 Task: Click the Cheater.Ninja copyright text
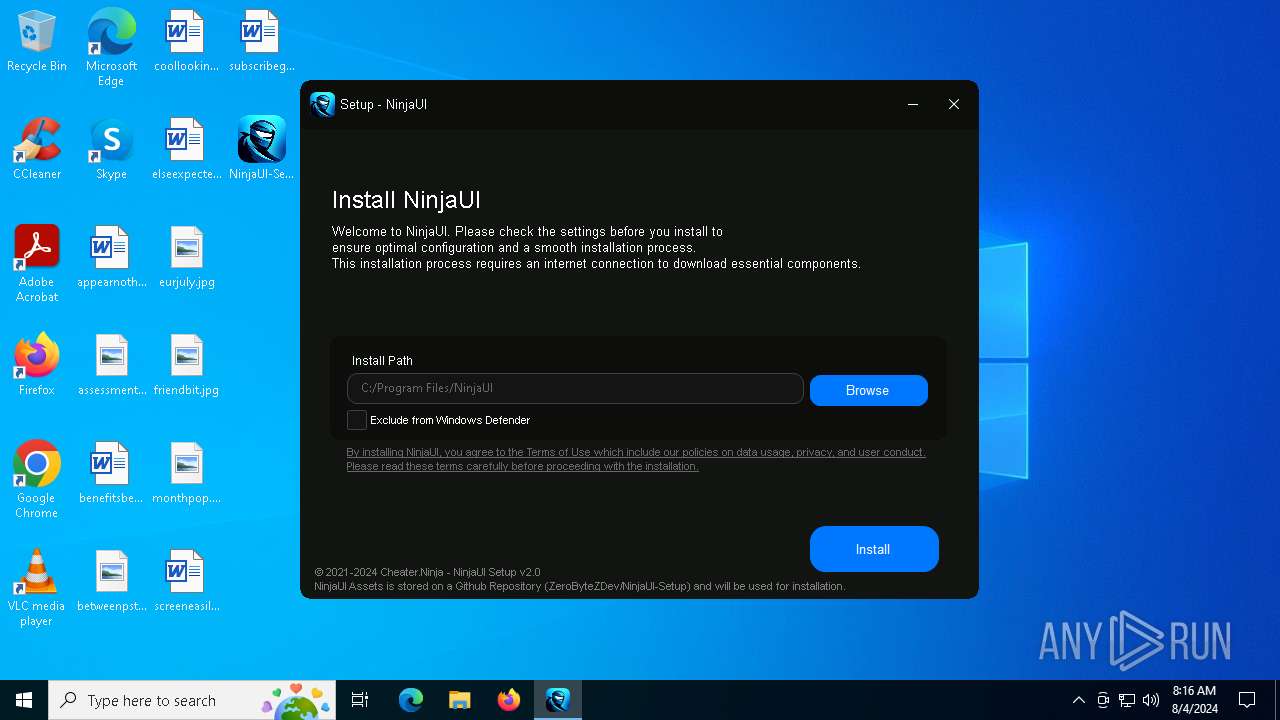coord(427,572)
